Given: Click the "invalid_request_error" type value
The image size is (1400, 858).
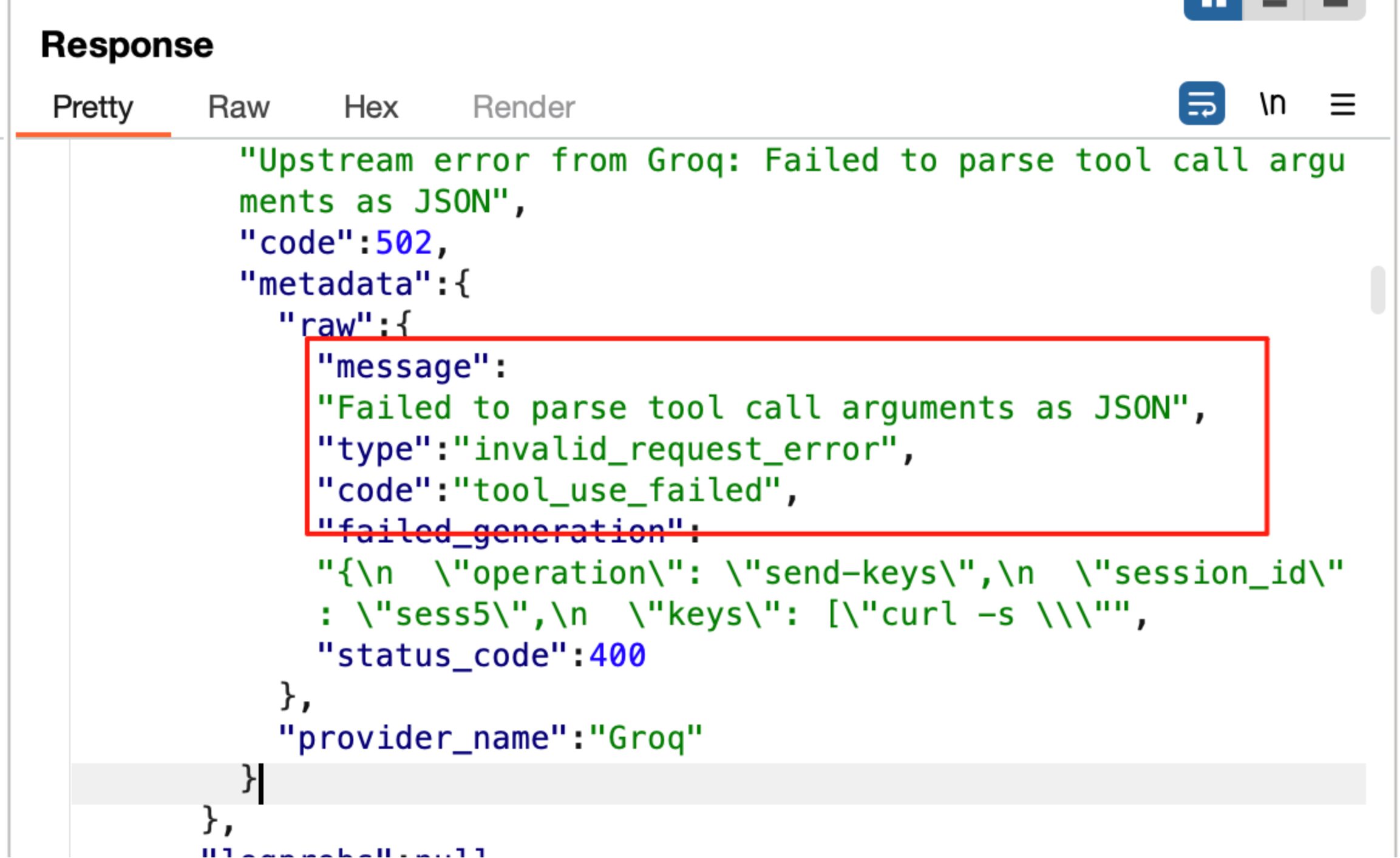Looking at the screenshot, I should [675, 450].
